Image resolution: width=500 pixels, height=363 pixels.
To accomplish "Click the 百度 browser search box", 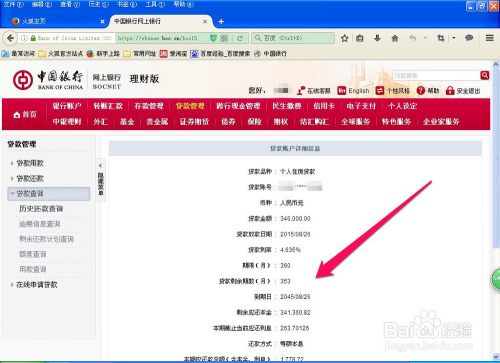I will 293,38.
